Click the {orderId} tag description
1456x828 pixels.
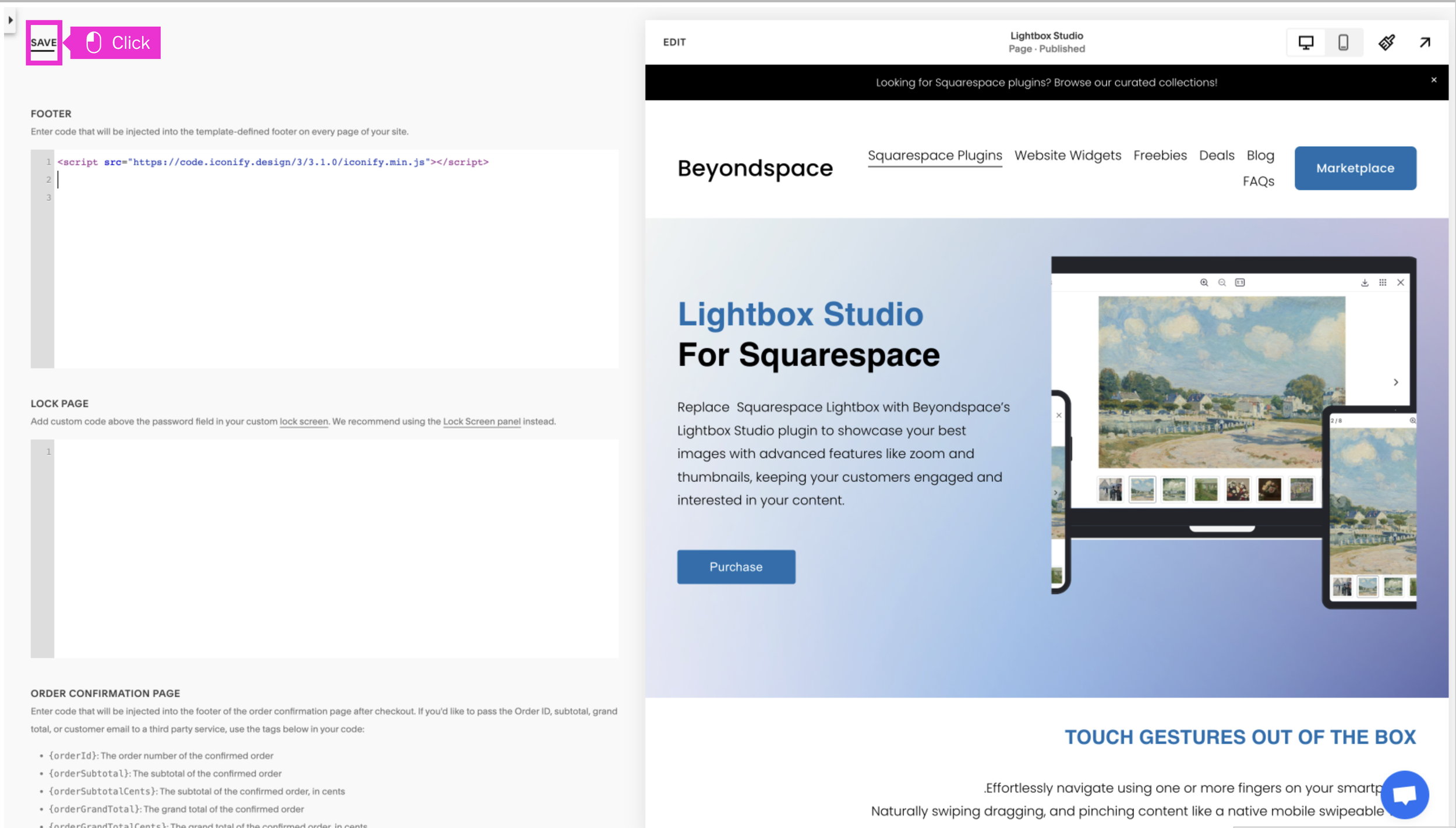(x=161, y=756)
